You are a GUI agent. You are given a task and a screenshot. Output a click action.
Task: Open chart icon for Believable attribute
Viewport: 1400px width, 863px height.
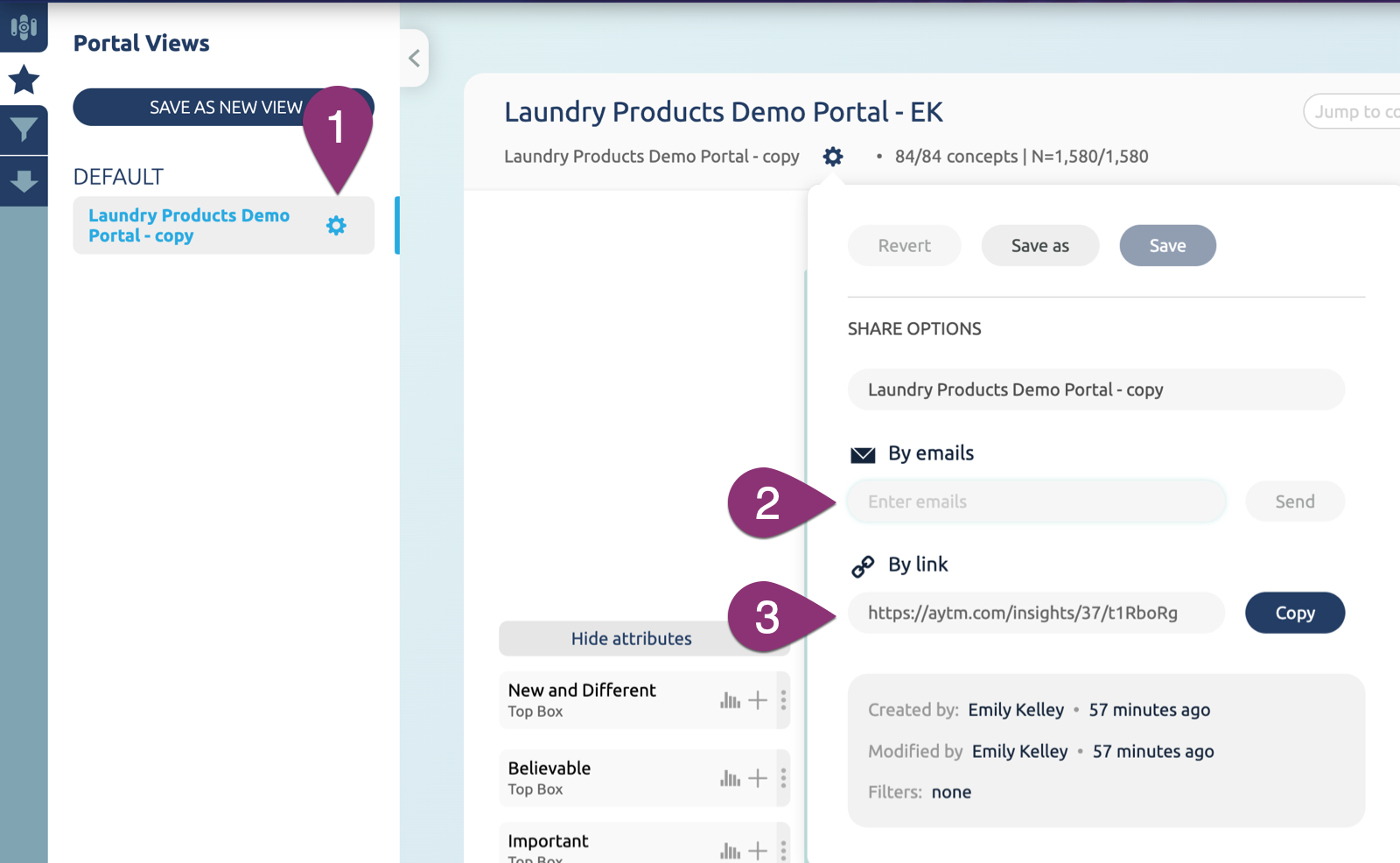point(730,778)
